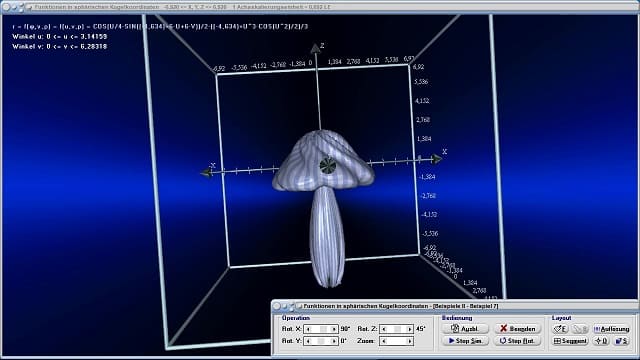Viewport: 640px width, 360px height.
Task: Click the 'Layout' group label
Action: click(562, 318)
